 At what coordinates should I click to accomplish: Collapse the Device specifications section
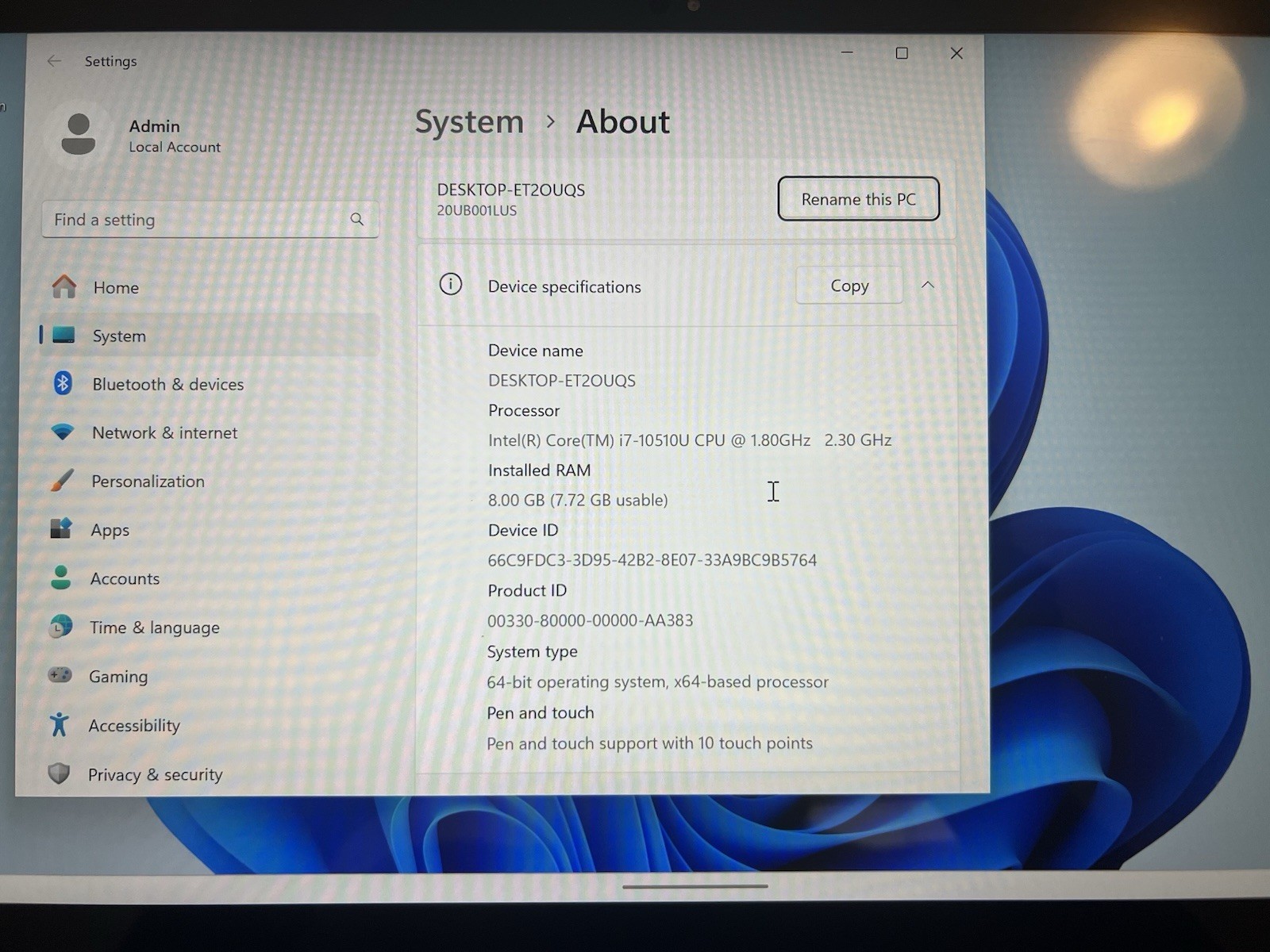[927, 285]
